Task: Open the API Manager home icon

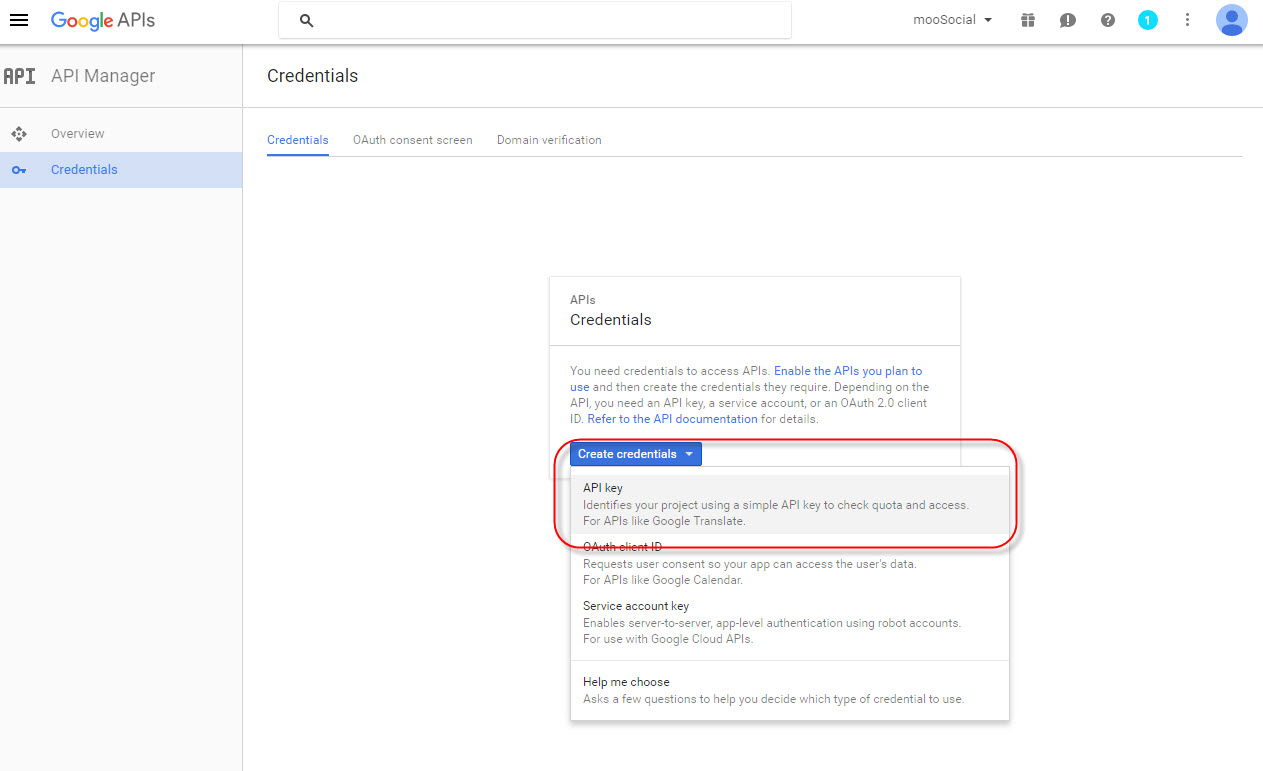Action: [19, 75]
